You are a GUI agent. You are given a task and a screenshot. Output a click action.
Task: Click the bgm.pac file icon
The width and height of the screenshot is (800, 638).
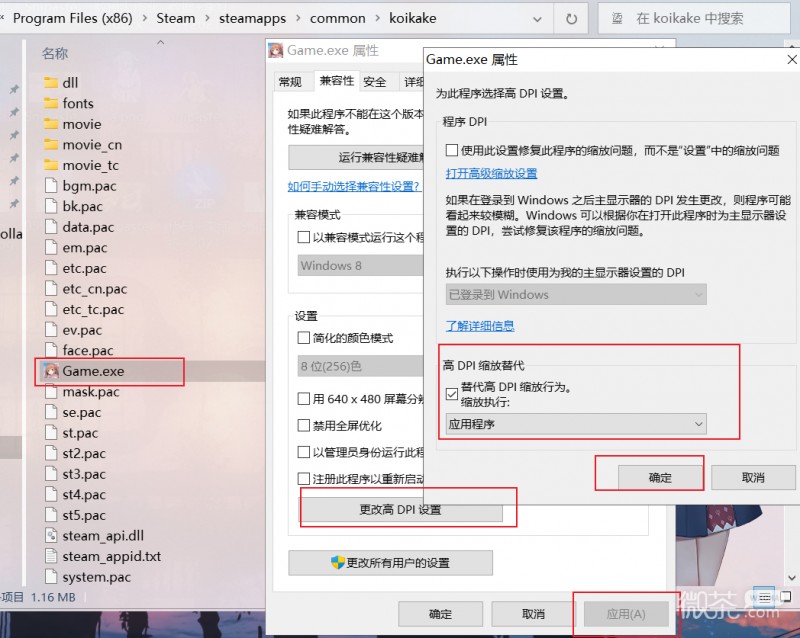[x=51, y=186]
